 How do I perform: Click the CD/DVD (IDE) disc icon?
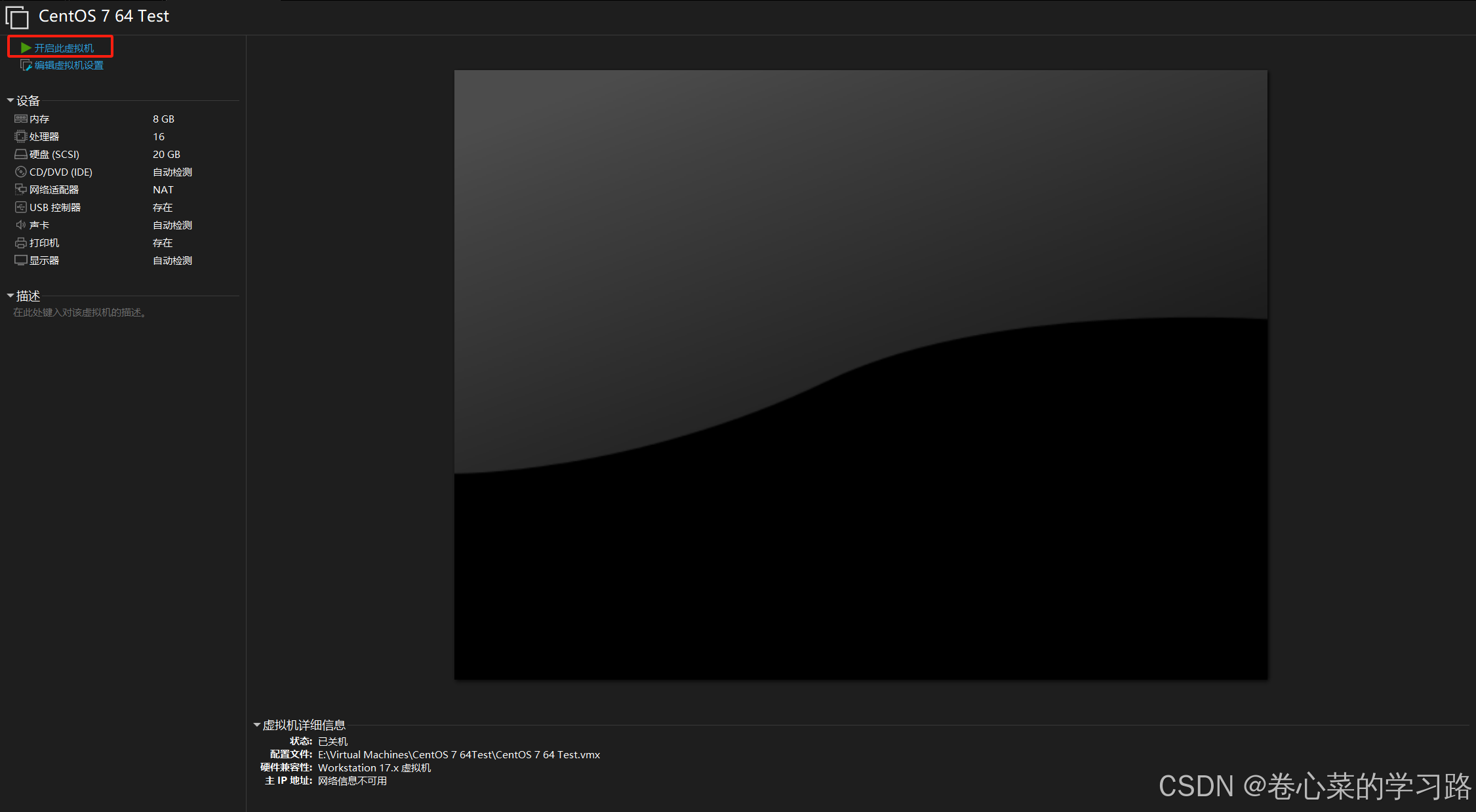(21, 172)
